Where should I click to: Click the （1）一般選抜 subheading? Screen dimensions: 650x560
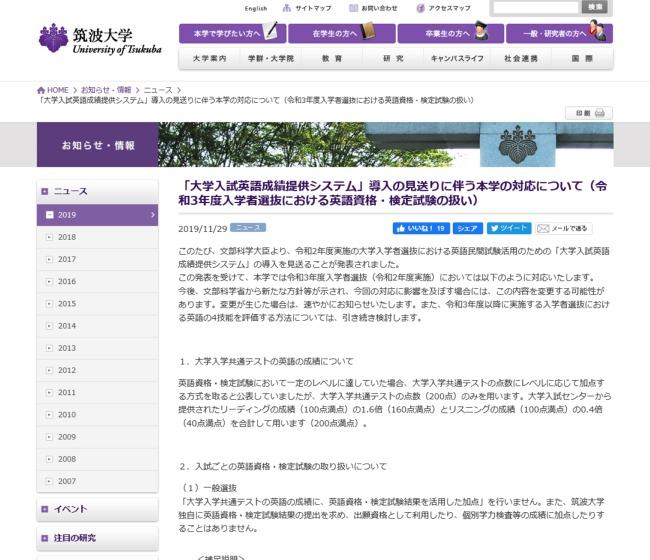(209, 488)
